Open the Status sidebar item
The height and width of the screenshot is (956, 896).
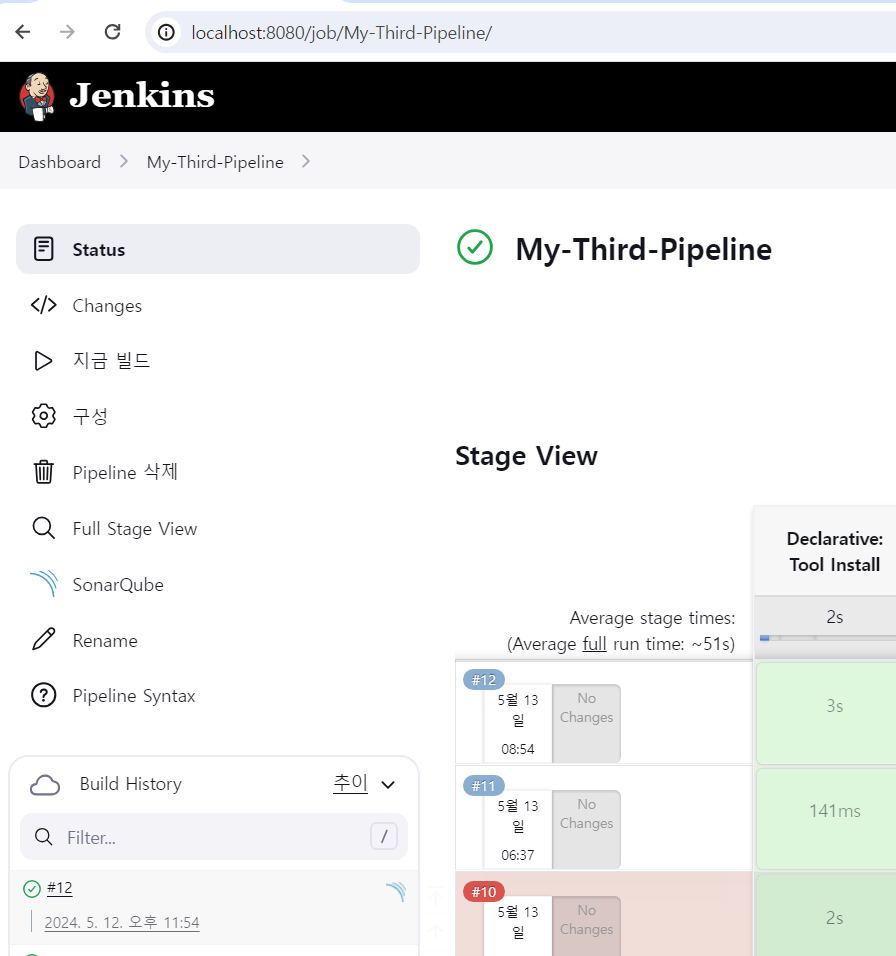[218, 249]
